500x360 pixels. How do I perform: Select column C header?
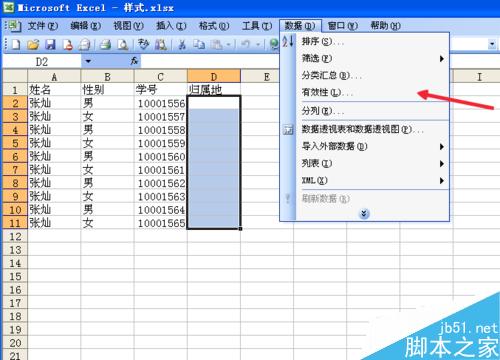(x=161, y=77)
